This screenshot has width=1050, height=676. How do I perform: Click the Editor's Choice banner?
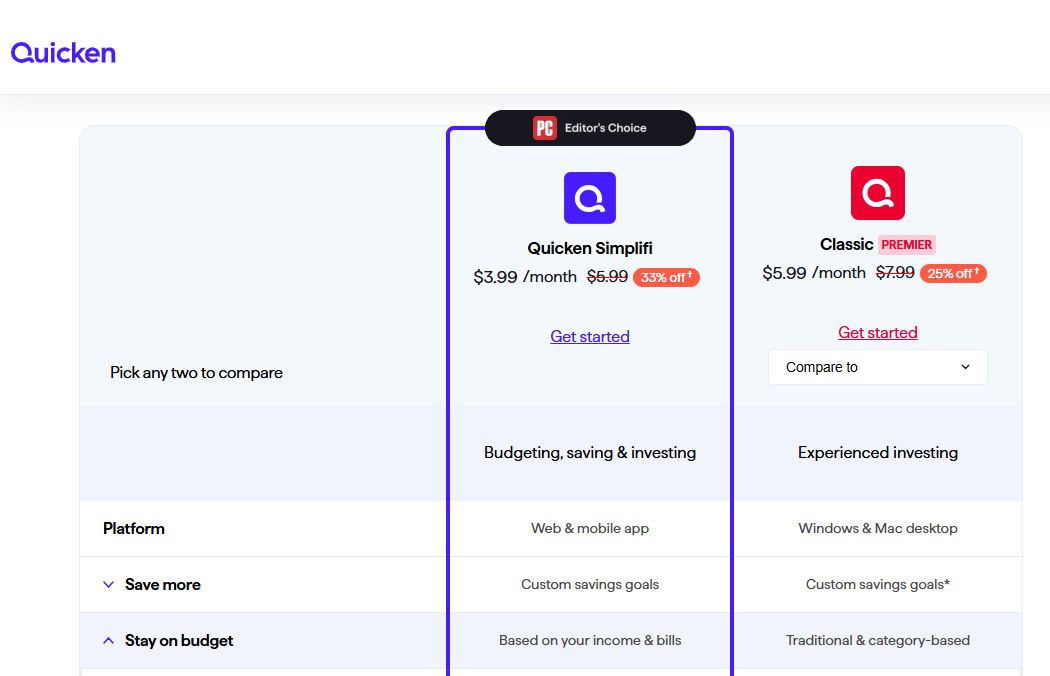coord(590,128)
